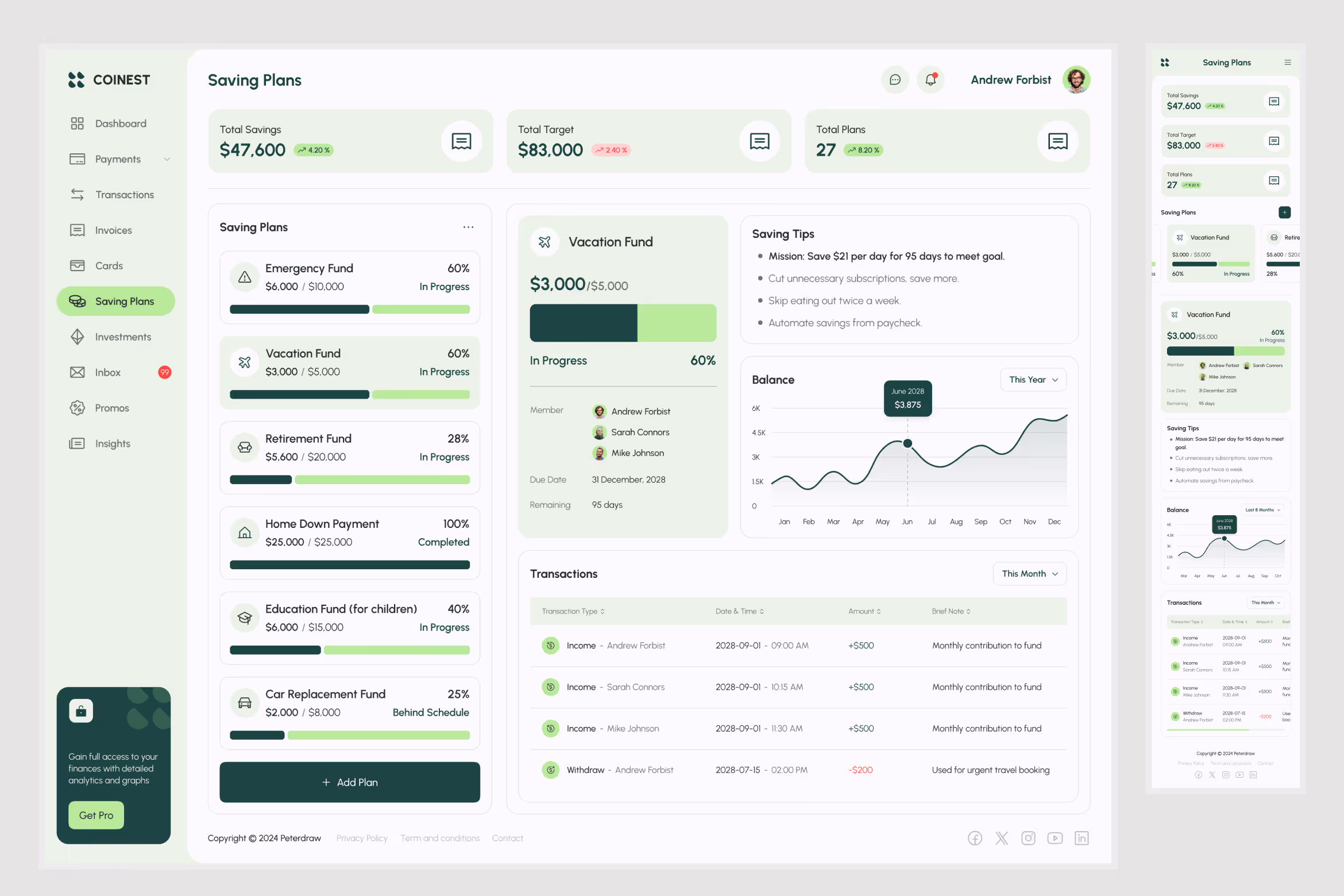Click the notification bell icon
1344x896 pixels.
pos(930,80)
